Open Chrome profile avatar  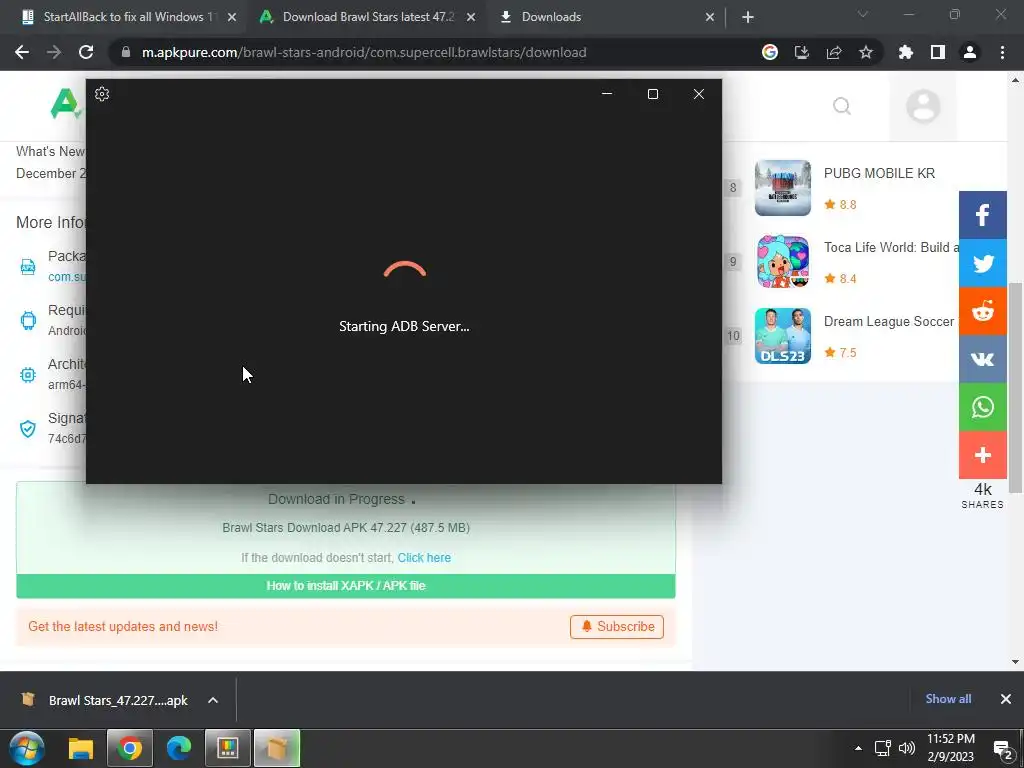[970, 52]
